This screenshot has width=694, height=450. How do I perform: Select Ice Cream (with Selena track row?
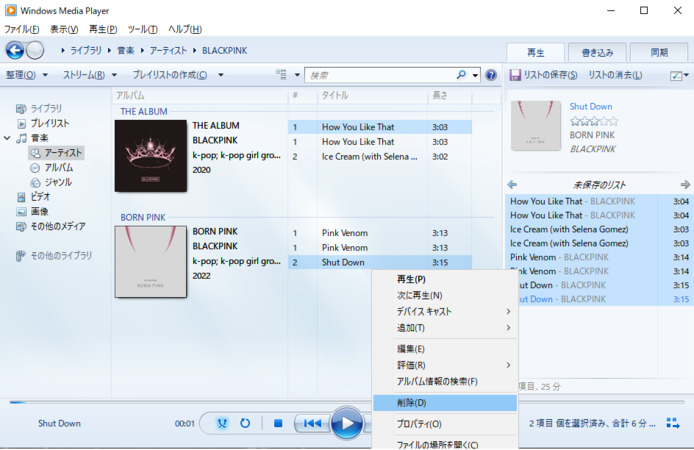pyautogui.click(x=380, y=157)
